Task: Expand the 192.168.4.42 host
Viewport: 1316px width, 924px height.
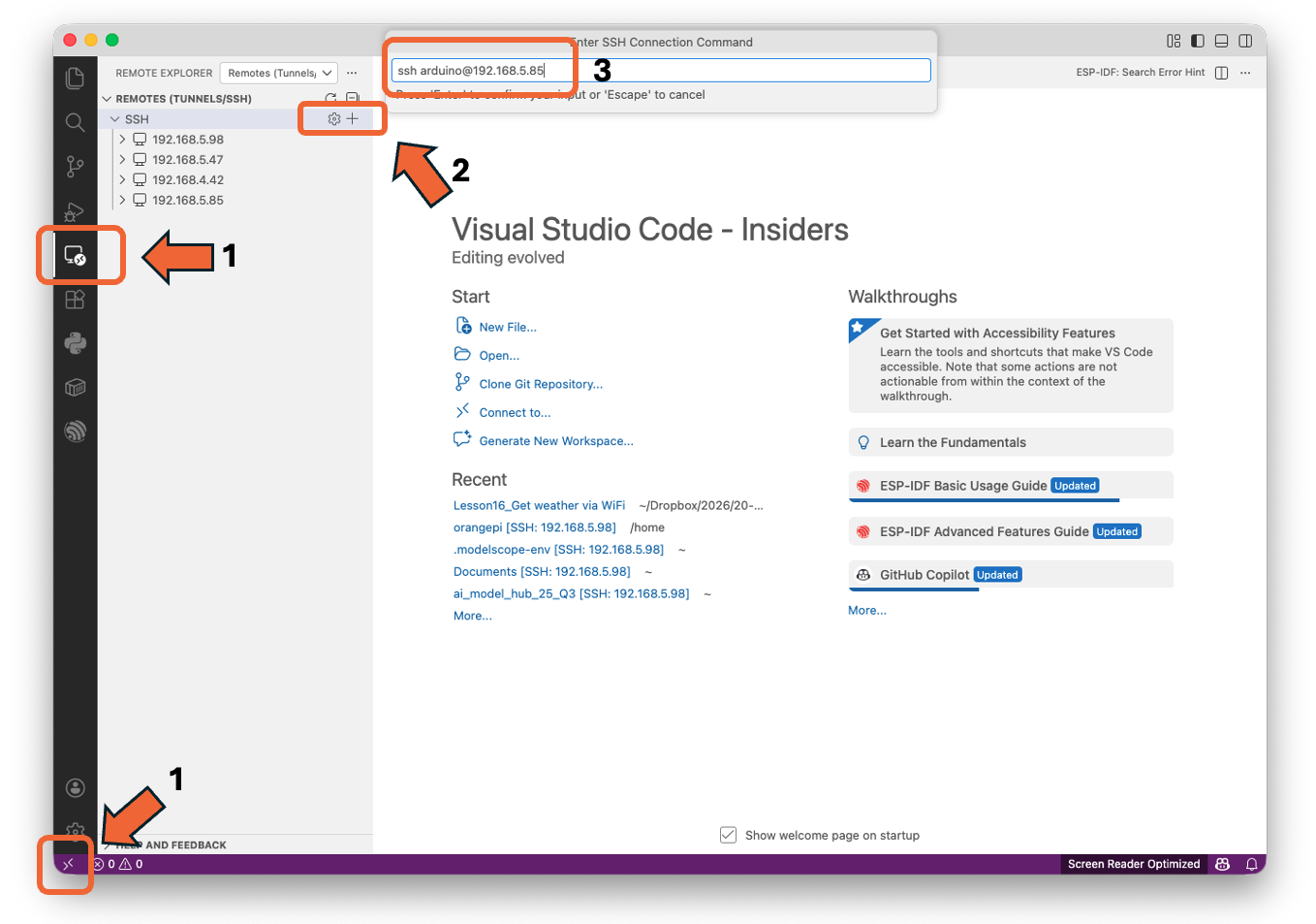Action: 122,180
